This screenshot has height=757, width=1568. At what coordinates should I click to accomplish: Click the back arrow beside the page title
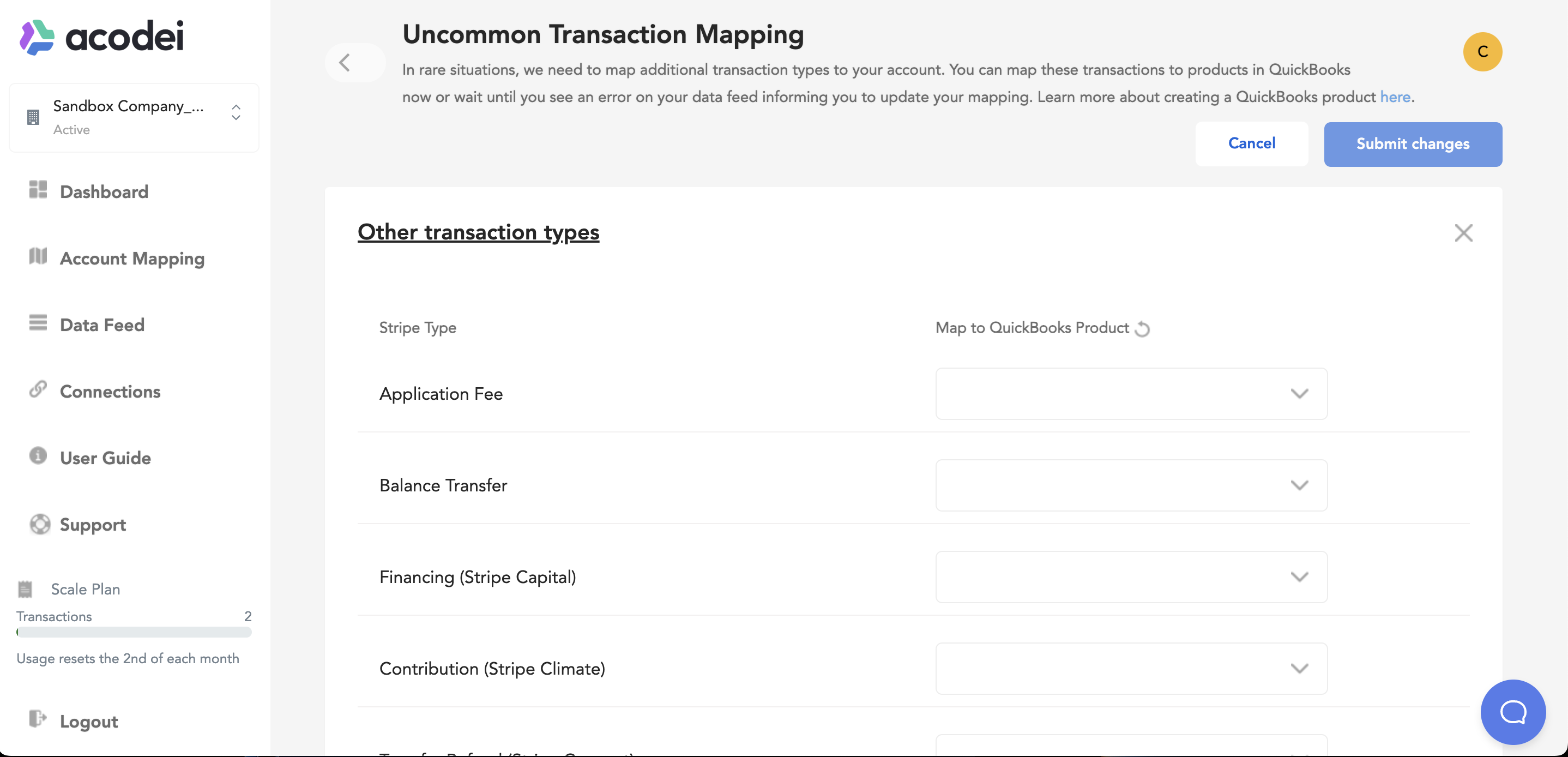(346, 62)
